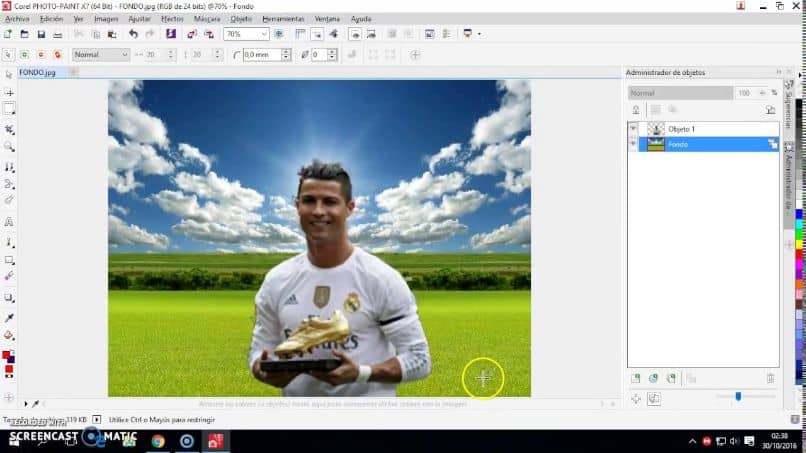Screen dimensions: 806x453
Task: Open the Ayuda menu
Action: pyautogui.click(x=361, y=19)
